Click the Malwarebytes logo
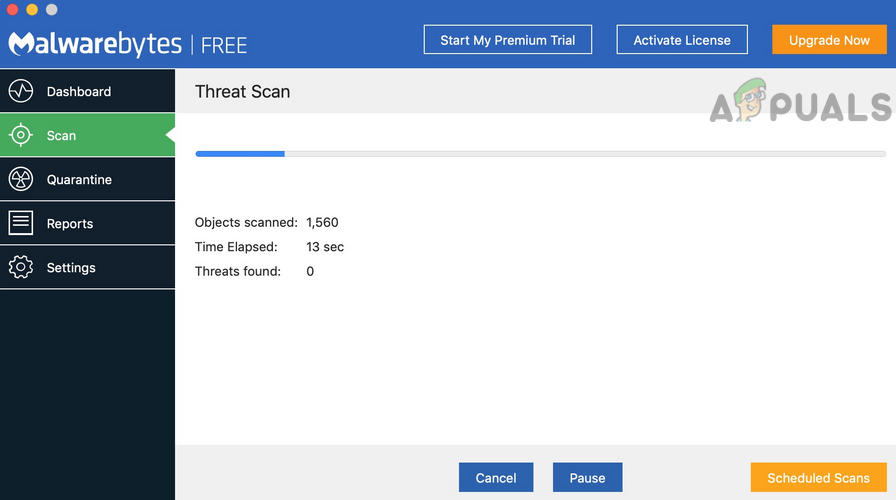The image size is (896, 500). [95, 44]
